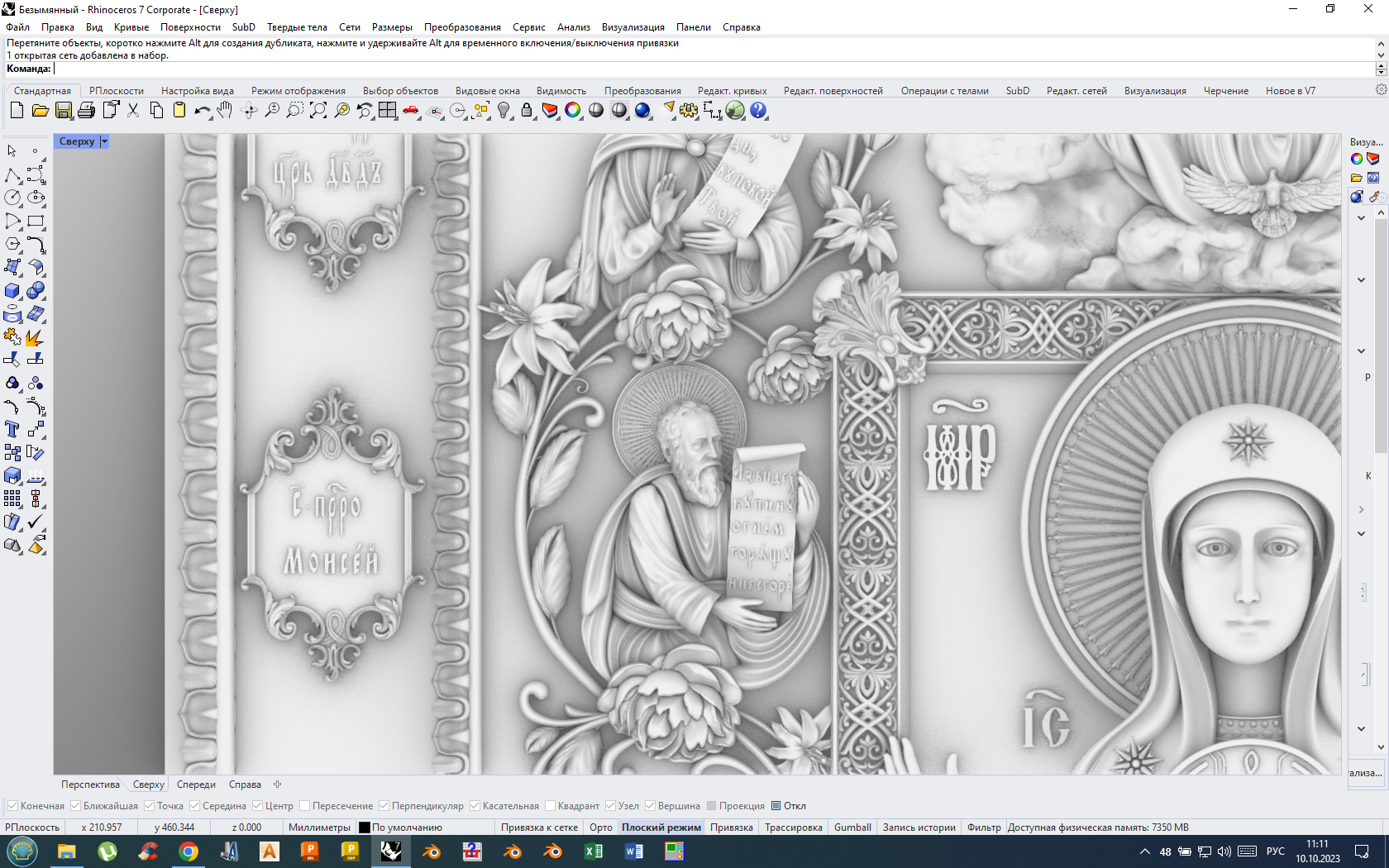Screen dimensions: 1389x868
Task: Open the Сверху viewport title dropdown arrow
Action: [x=104, y=141]
